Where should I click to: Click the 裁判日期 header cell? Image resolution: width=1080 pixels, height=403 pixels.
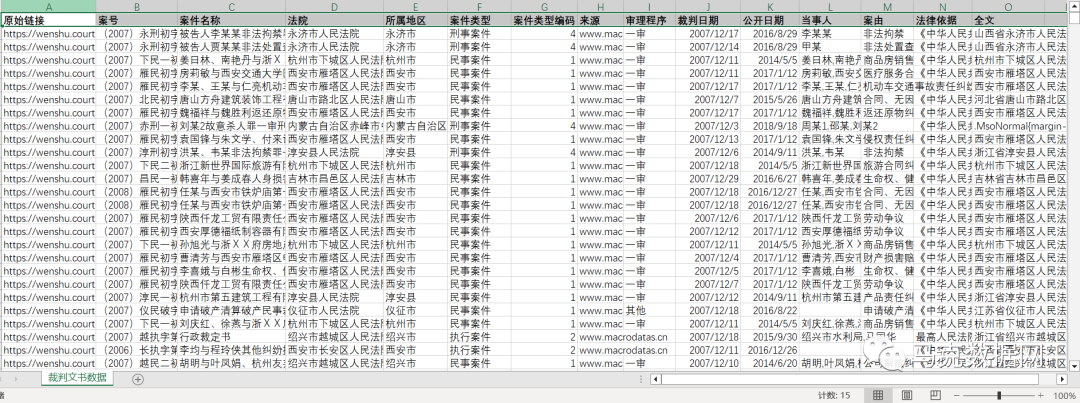tap(707, 20)
